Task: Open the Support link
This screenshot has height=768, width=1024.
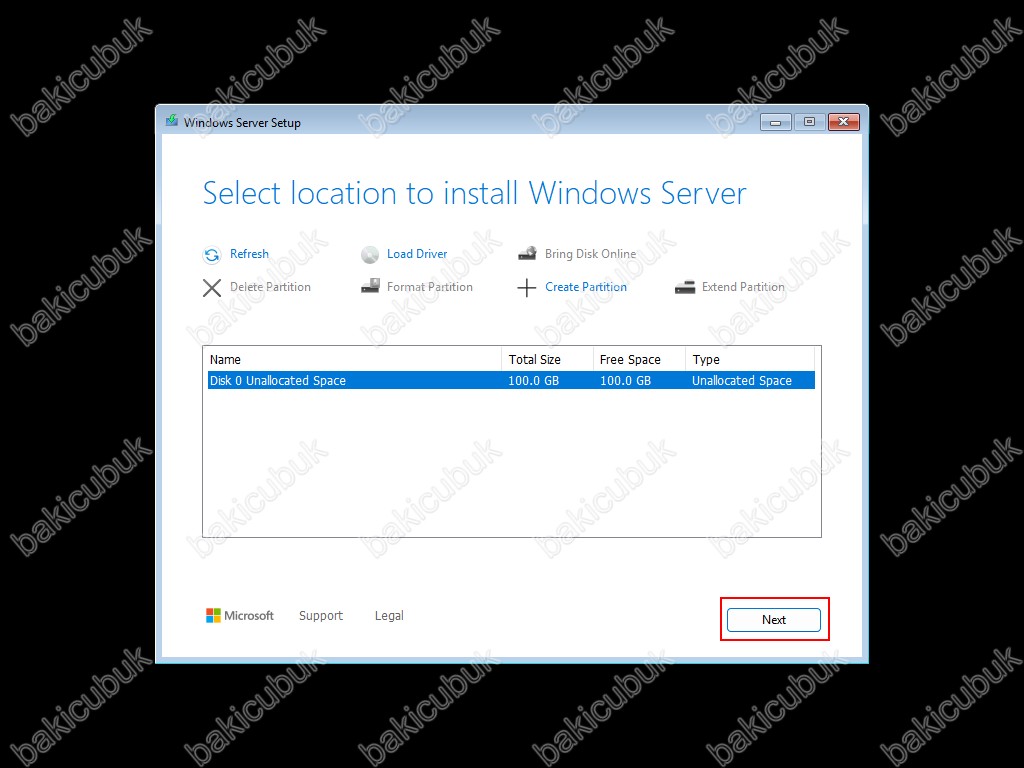Action: click(x=321, y=616)
